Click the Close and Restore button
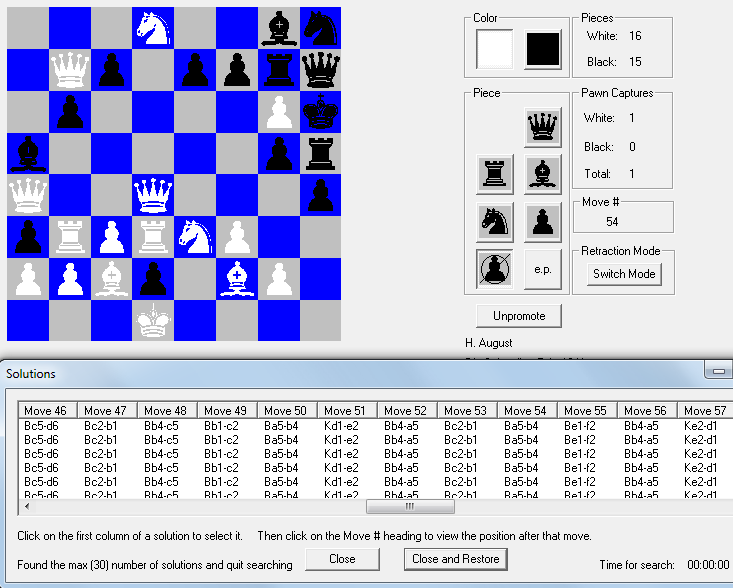The width and height of the screenshot is (733, 588). (456, 559)
